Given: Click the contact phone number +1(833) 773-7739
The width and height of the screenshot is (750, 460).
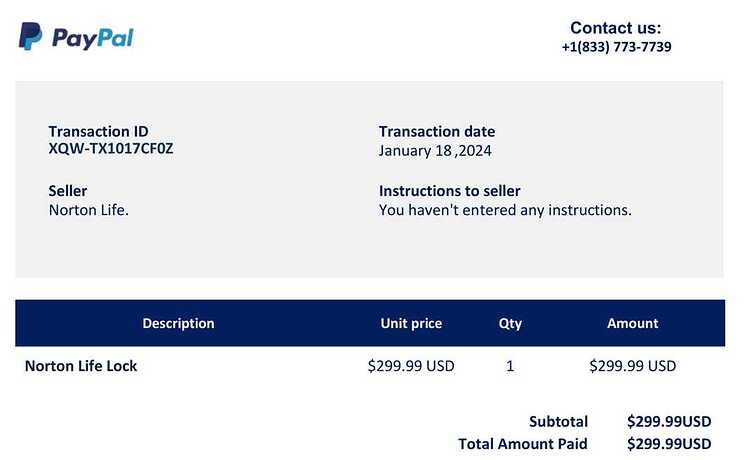Looking at the screenshot, I should point(616,47).
